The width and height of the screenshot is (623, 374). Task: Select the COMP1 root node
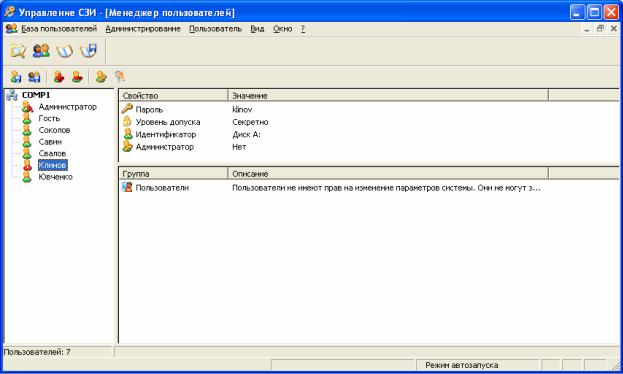[x=36, y=95]
